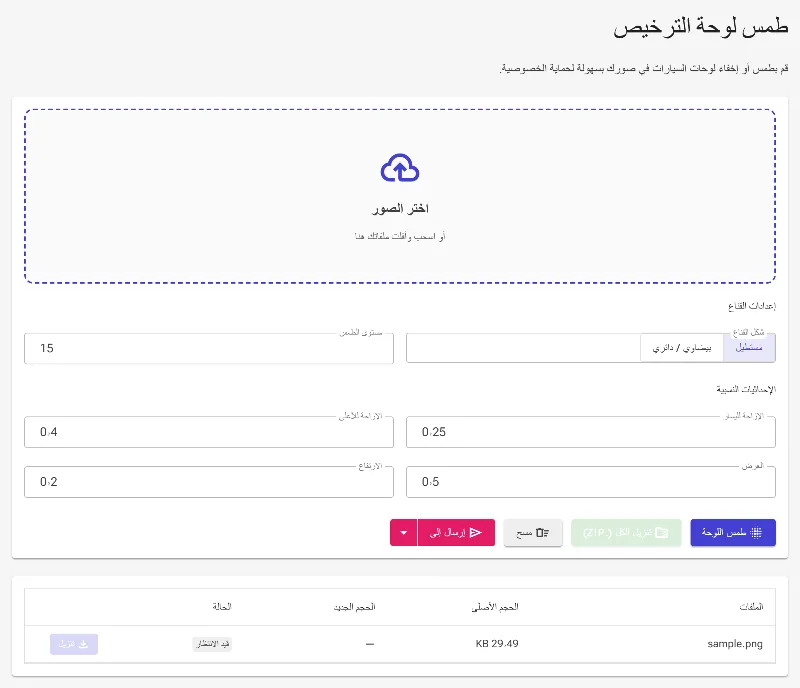Screen dimensions: 800x688
Task: Click the طمس اللوحة blur button
Action: (x=733, y=532)
